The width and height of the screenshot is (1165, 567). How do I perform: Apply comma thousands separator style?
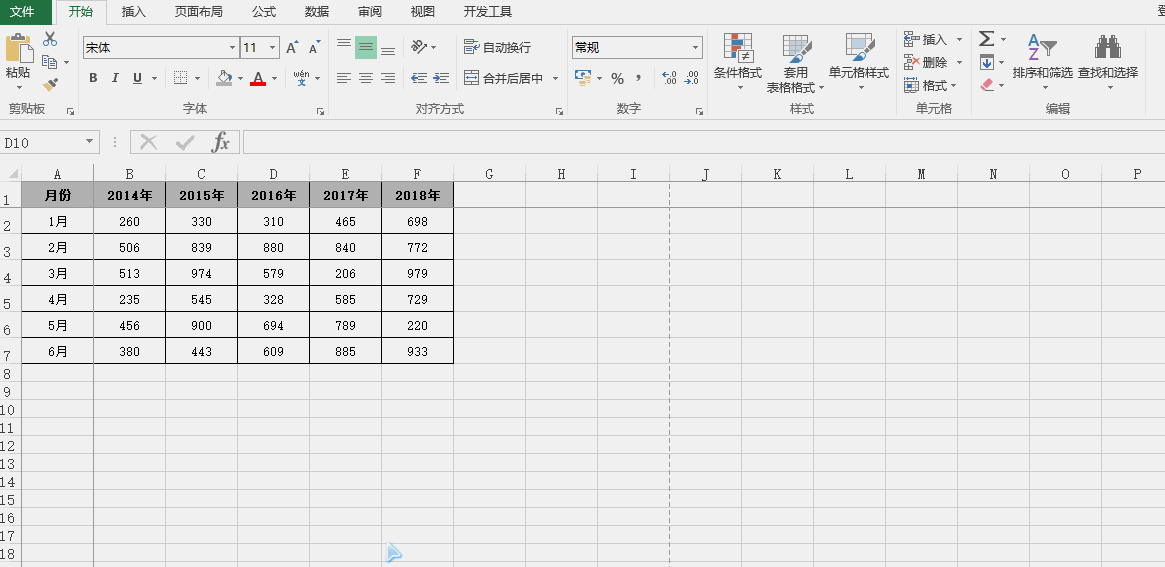(638, 78)
